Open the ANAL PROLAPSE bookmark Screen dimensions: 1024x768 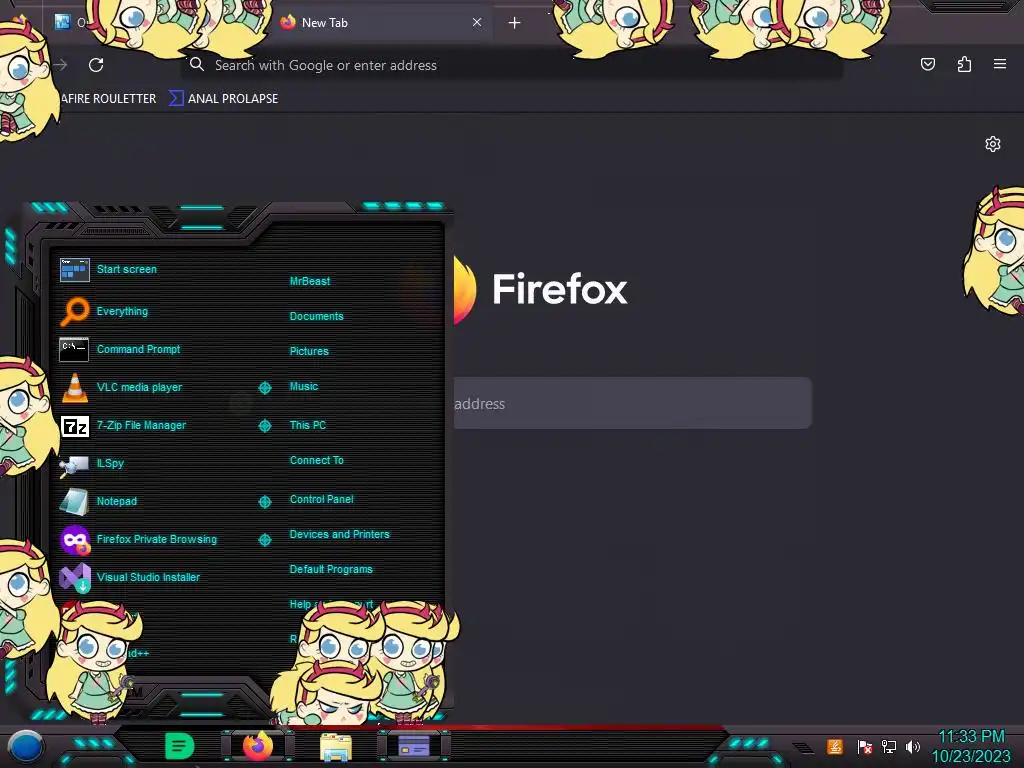pos(223,99)
